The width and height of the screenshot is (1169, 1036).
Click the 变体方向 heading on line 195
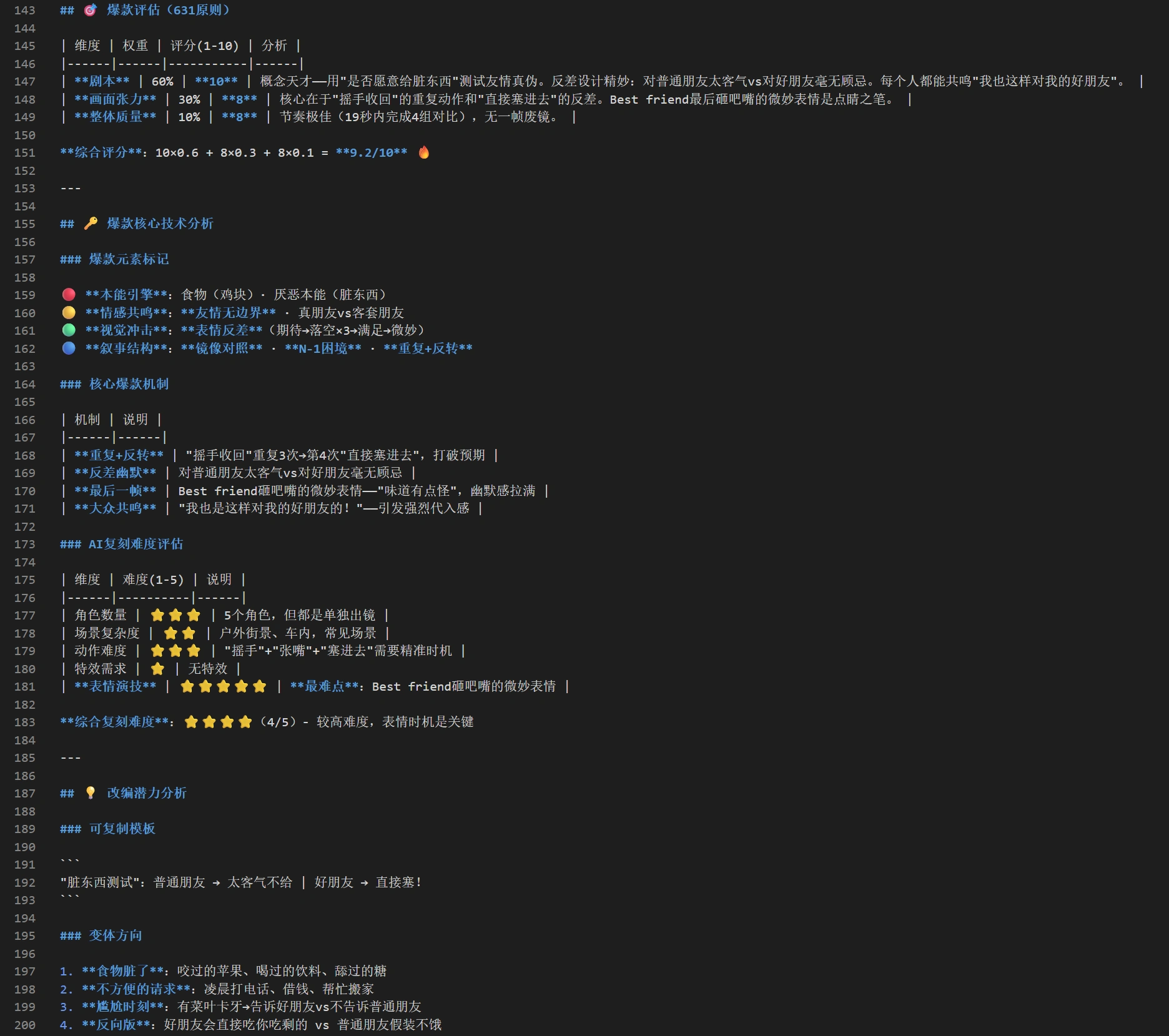116,936
